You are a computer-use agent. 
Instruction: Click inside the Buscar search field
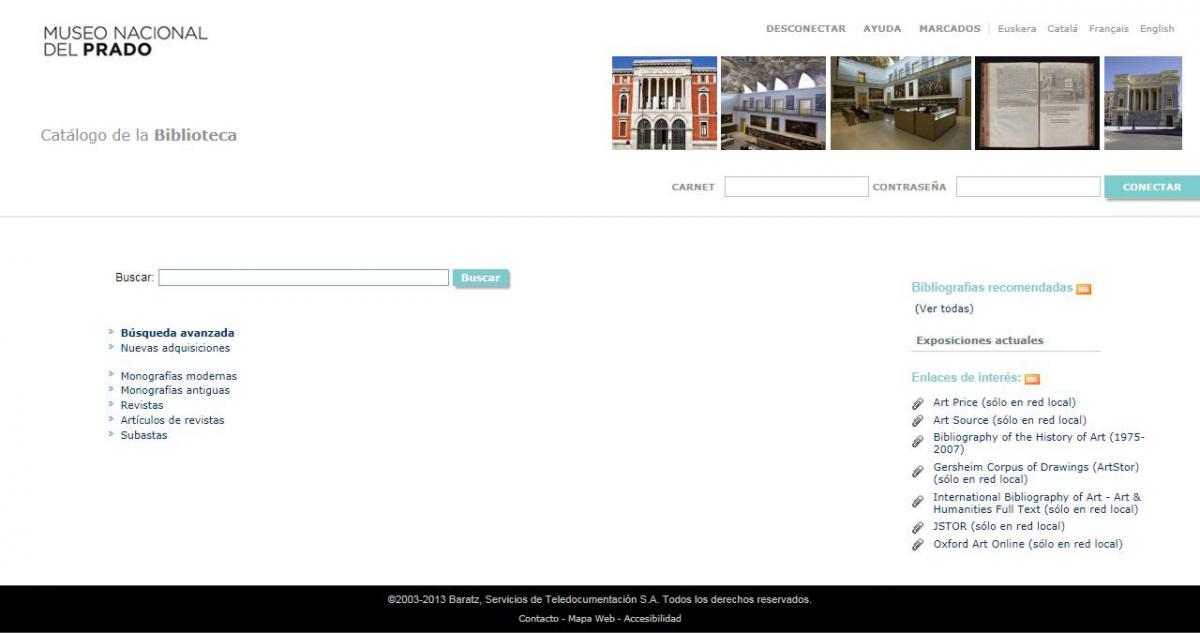tap(303, 277)
